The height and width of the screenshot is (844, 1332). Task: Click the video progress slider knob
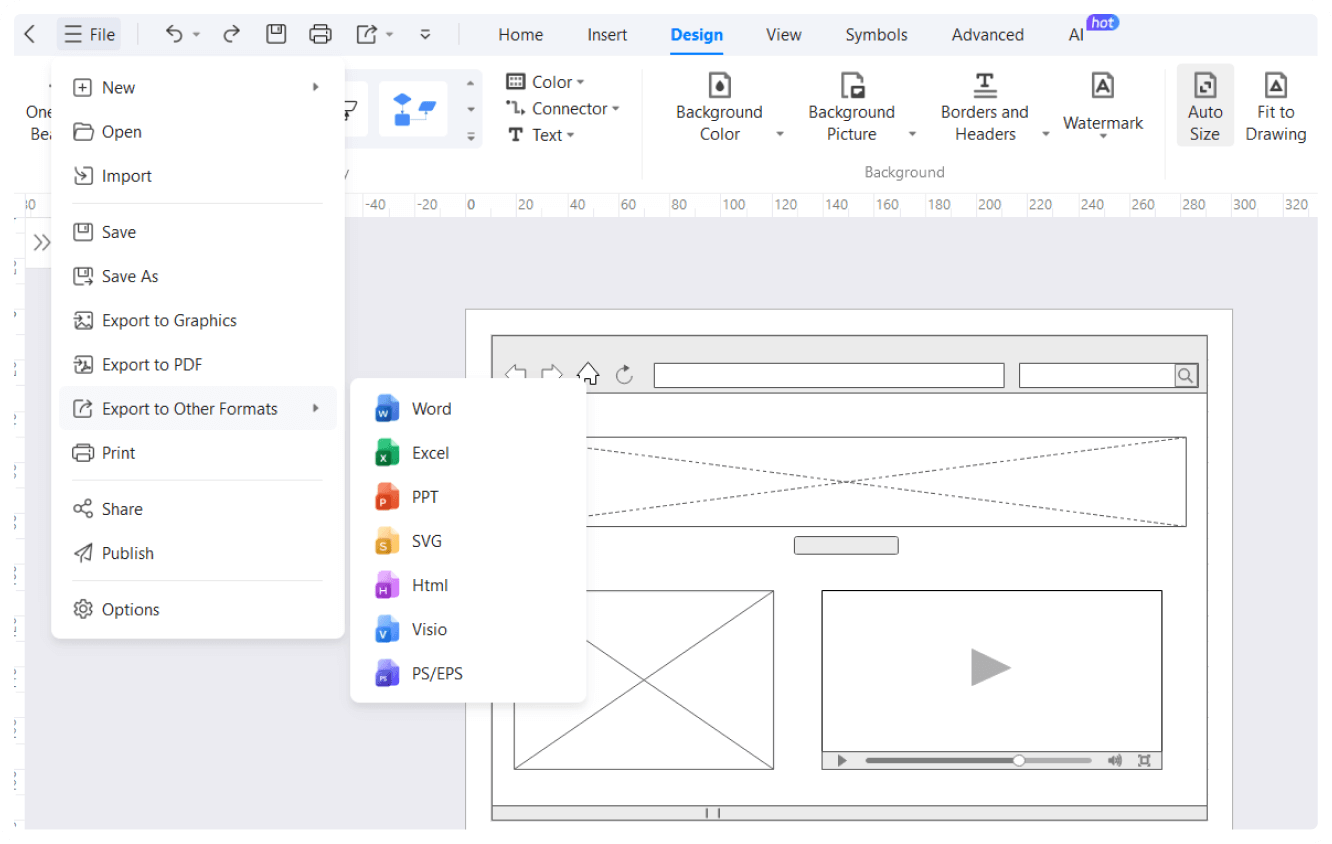[x=1019, y=761]
